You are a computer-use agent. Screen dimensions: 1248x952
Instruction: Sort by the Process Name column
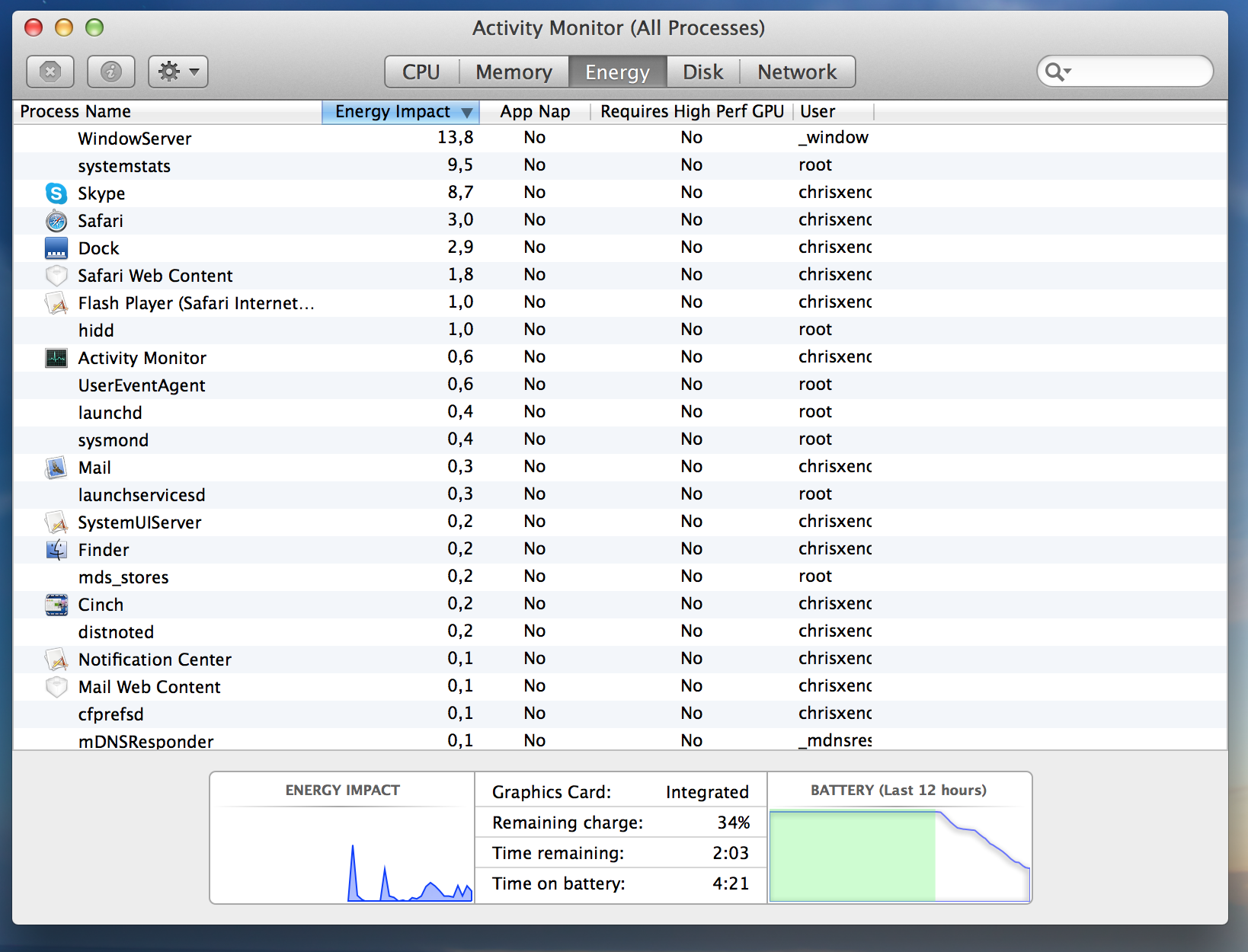click(x=168, y=111)
